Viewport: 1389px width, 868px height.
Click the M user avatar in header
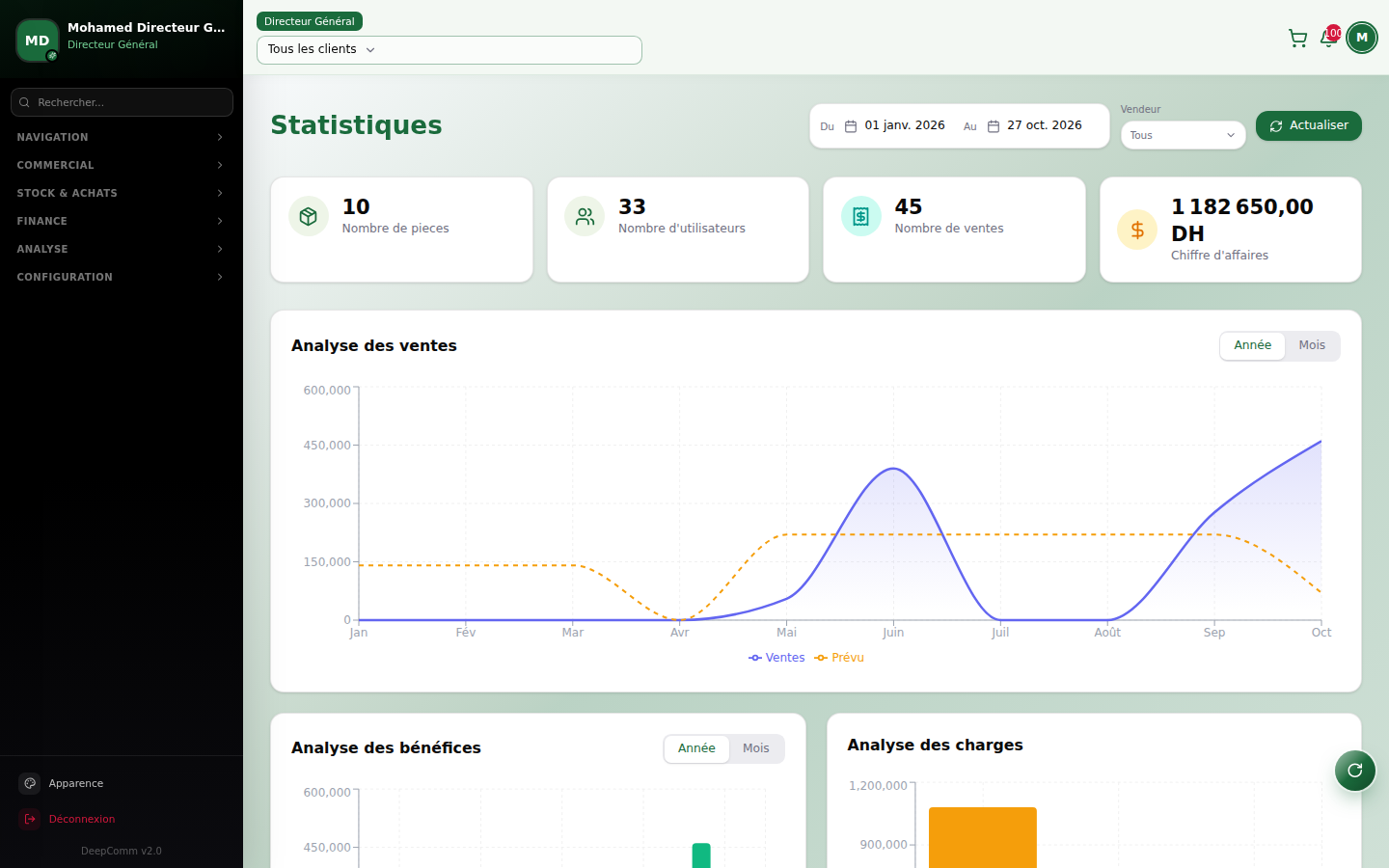(1362, 38)
